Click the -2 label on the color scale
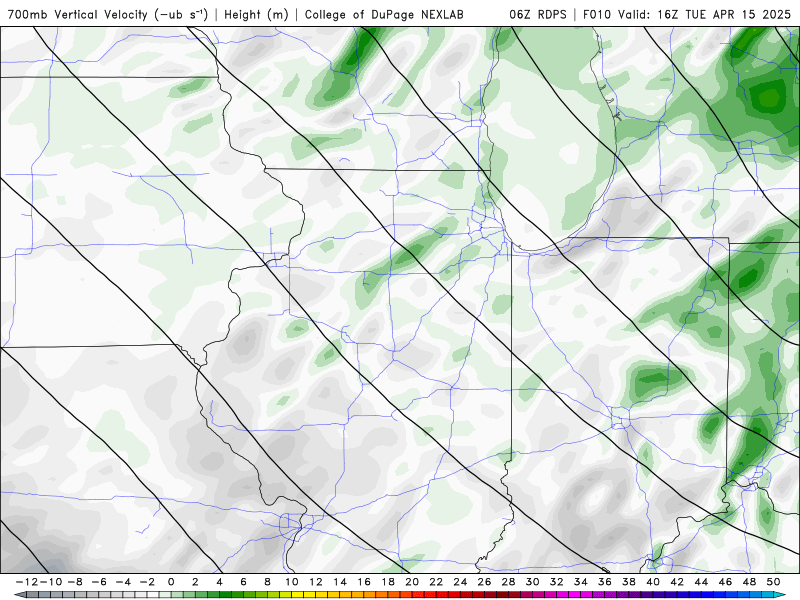 point(147,582)
